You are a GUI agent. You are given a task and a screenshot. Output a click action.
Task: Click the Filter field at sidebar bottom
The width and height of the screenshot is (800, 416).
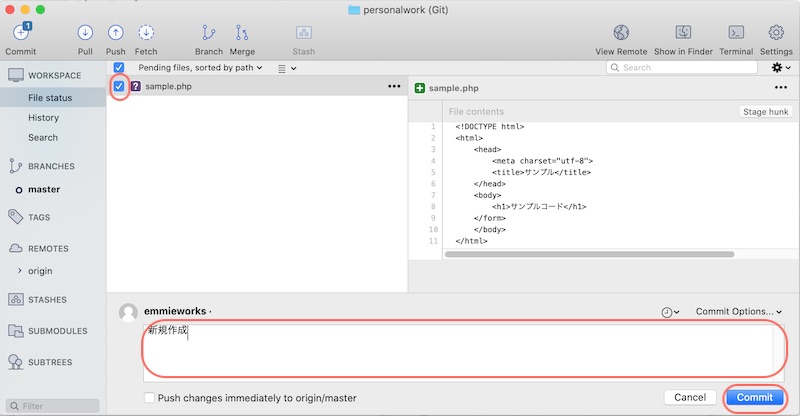[x=53, y=406]
